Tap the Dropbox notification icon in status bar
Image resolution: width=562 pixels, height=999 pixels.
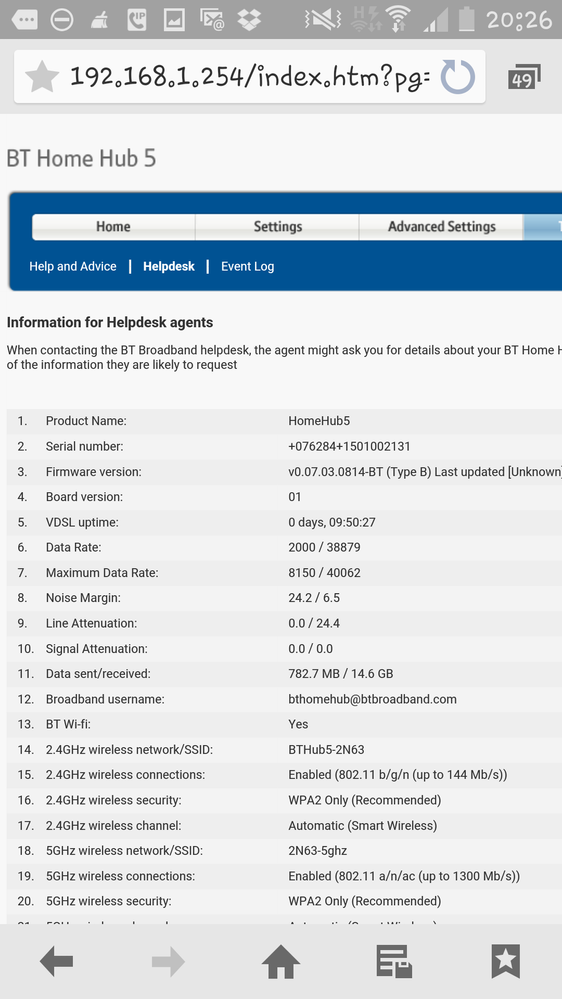click(249, 19)
